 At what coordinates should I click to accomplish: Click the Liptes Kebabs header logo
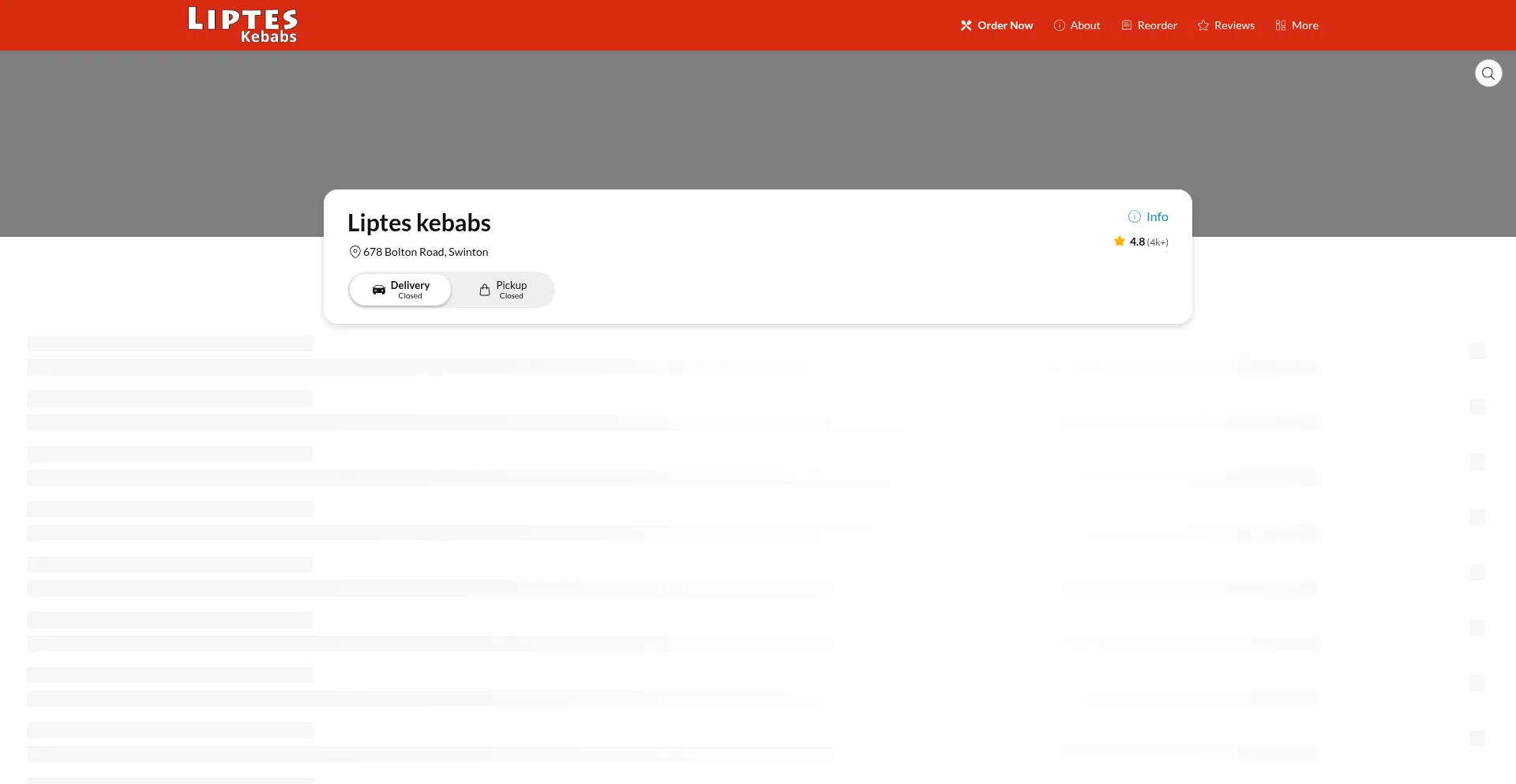[x=242, y=25]
